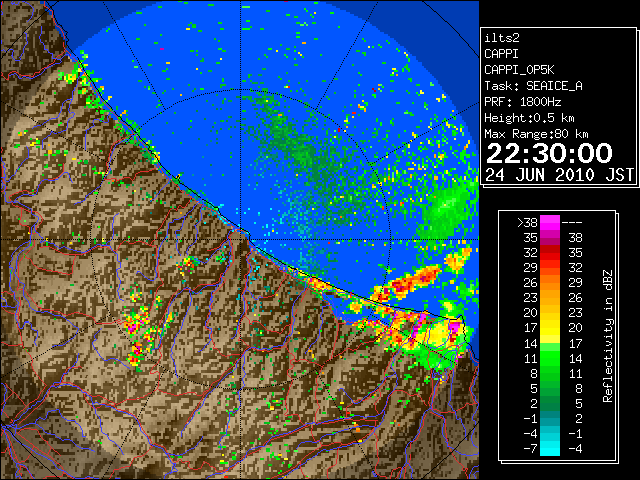This screenshot has height=480, width=640.
Task: Click the '24 JUN 2010 JST' date
Action: click(559, 175)
